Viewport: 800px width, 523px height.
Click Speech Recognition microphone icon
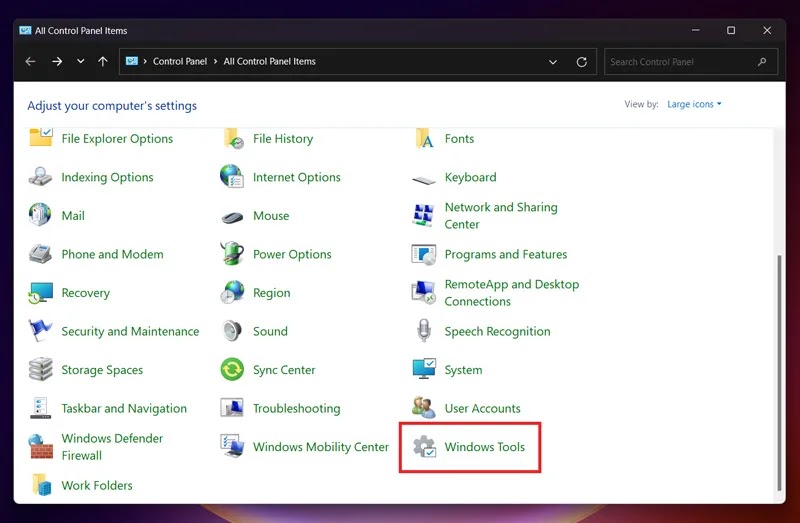tap(423, 330)
